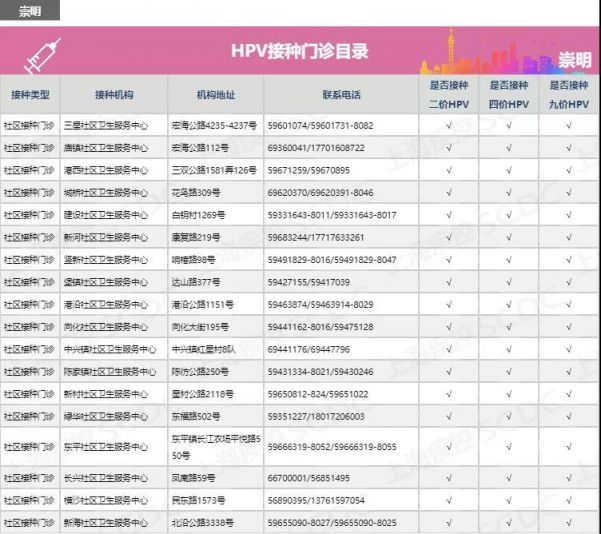This screenshot has height=534, width=601.
Task: Click phone 59441162-8016/59475128
Action: [320, 327]
